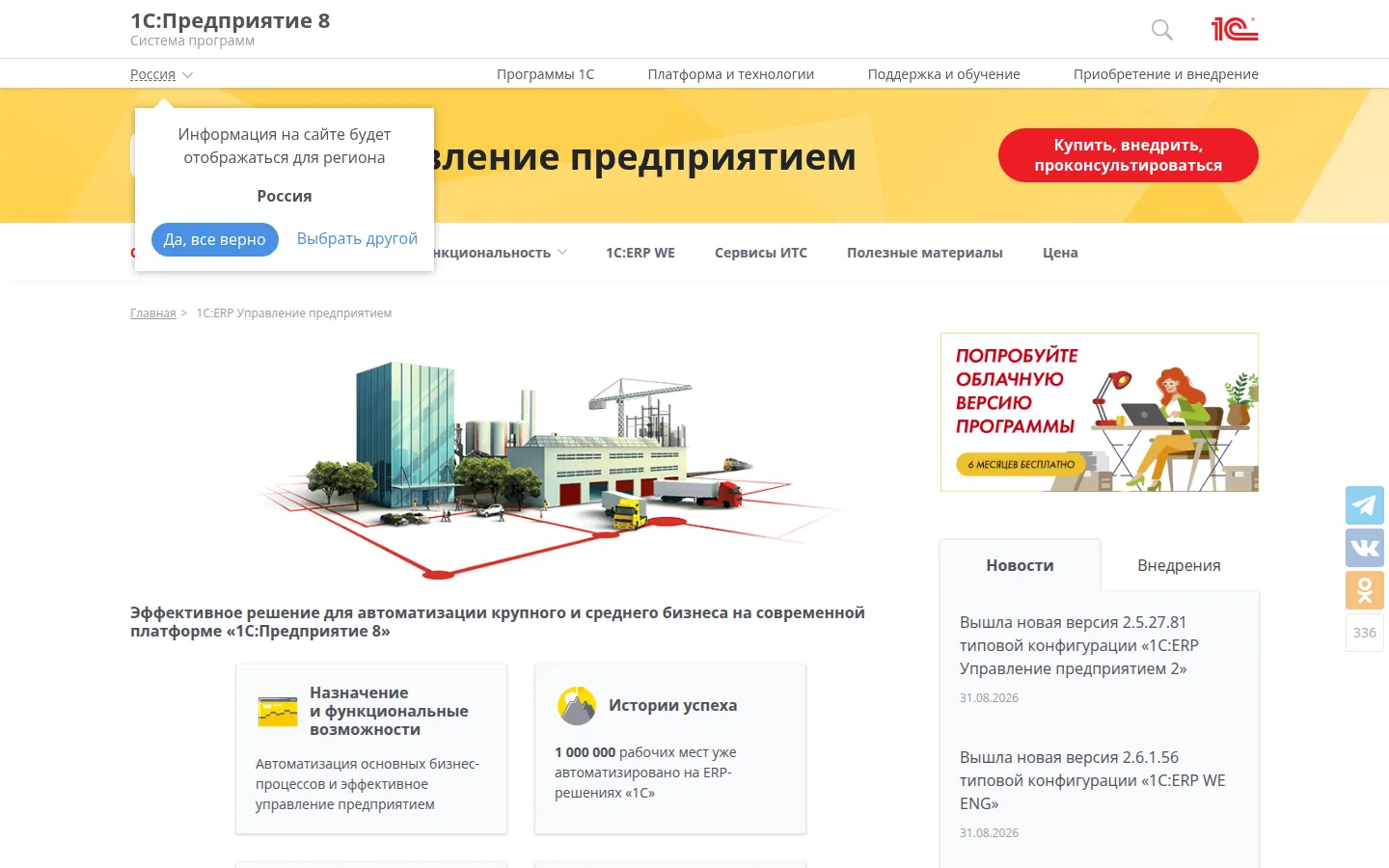Share via the Telegram icon
This screenshot has height=868, width=1389.
[1365, 505]
